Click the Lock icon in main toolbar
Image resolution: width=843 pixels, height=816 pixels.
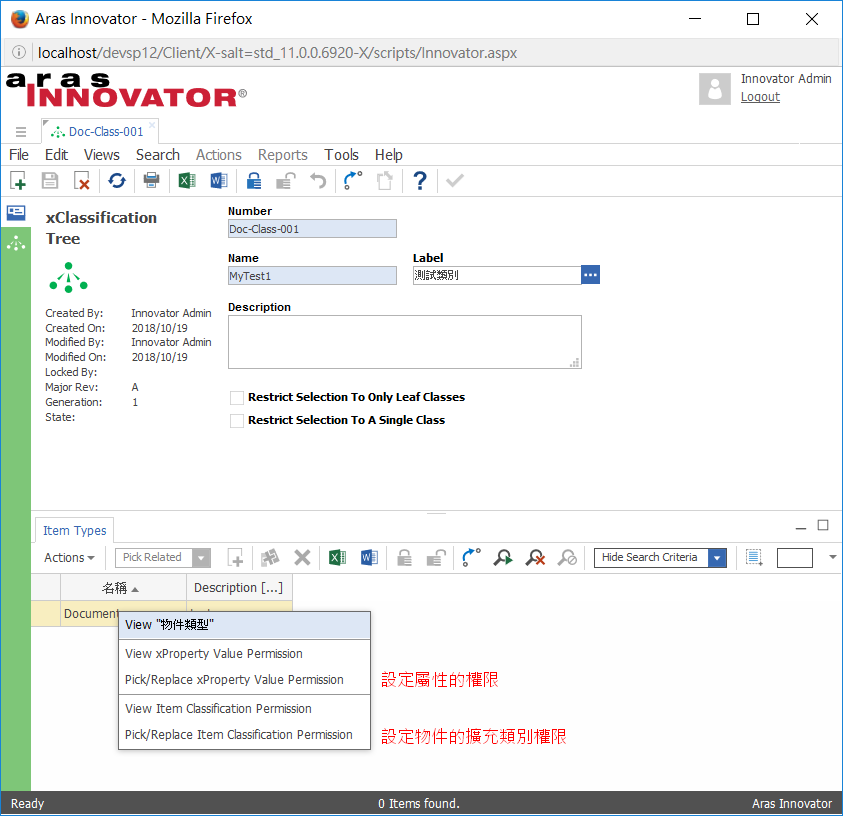(254, 181)
